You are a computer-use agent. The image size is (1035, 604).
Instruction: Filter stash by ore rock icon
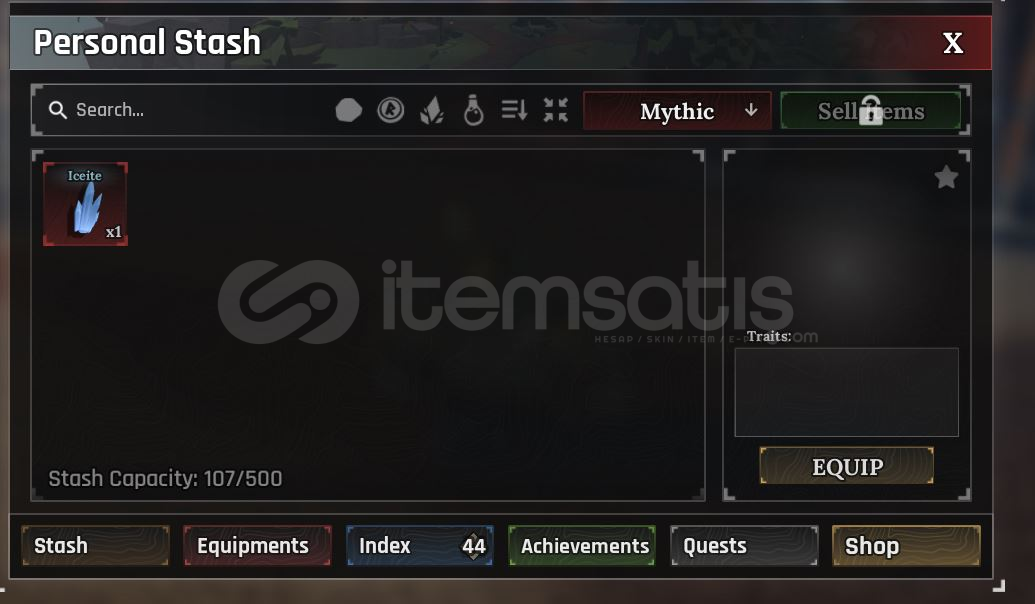click(x=349, y=110)
